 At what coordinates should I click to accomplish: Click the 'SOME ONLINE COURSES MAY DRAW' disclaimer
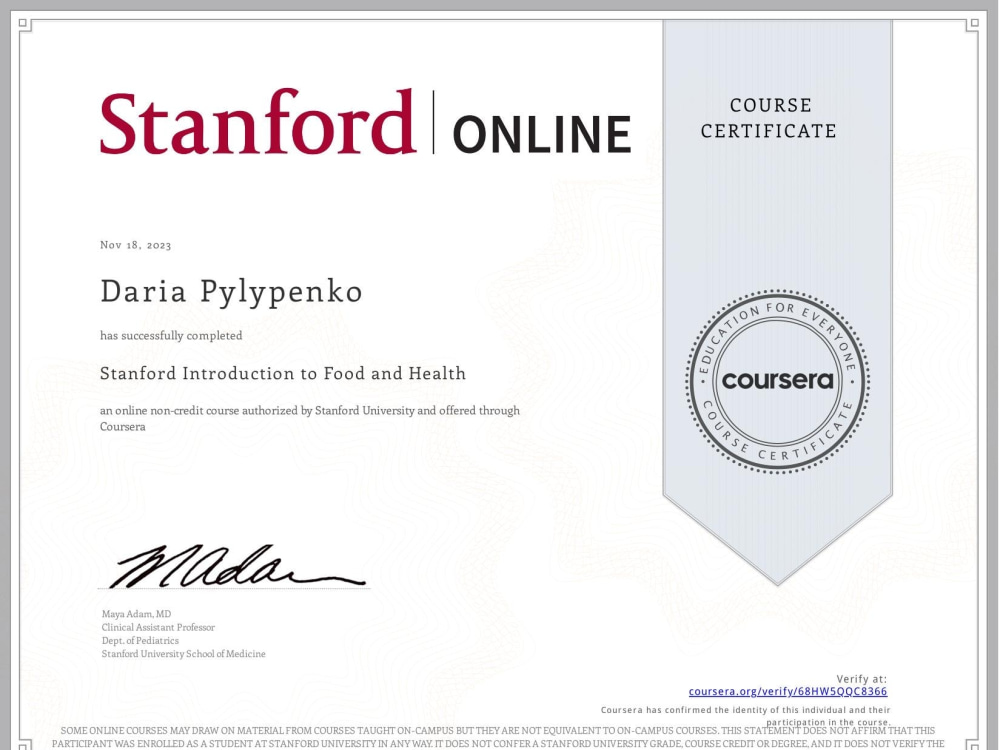(498, 737)
